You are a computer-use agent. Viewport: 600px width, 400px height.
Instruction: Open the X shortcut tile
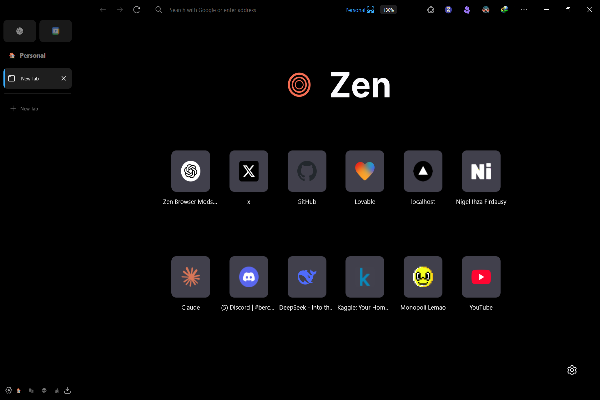coord(249,171)
